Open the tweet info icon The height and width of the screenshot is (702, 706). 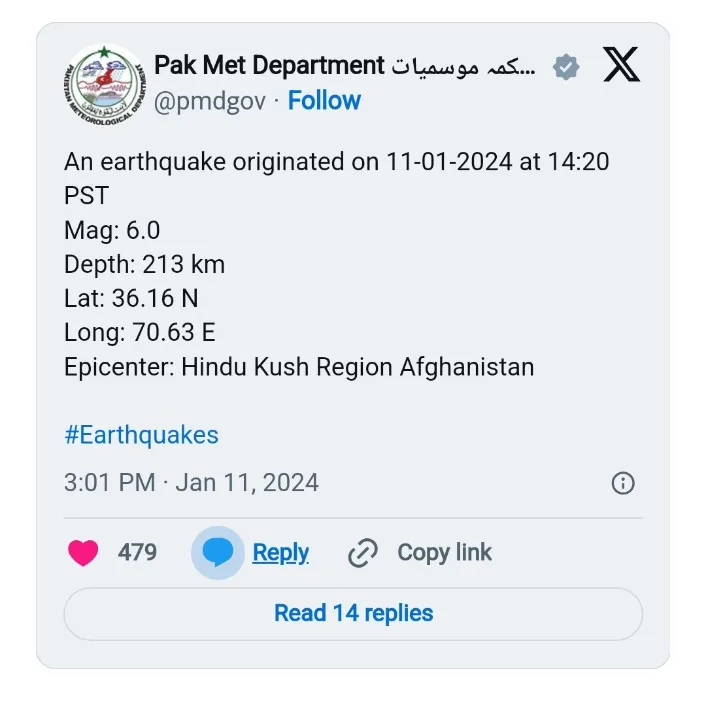point(622,483)
